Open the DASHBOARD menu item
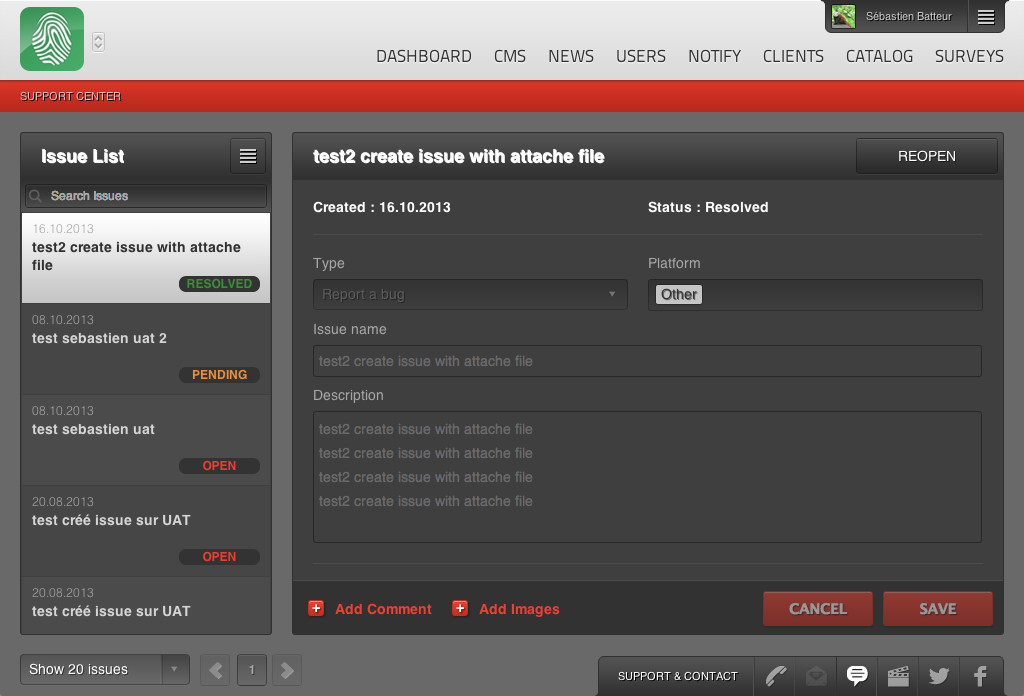Image resolution: width=1024 pixels, height=696 pixels. (424, 56)
